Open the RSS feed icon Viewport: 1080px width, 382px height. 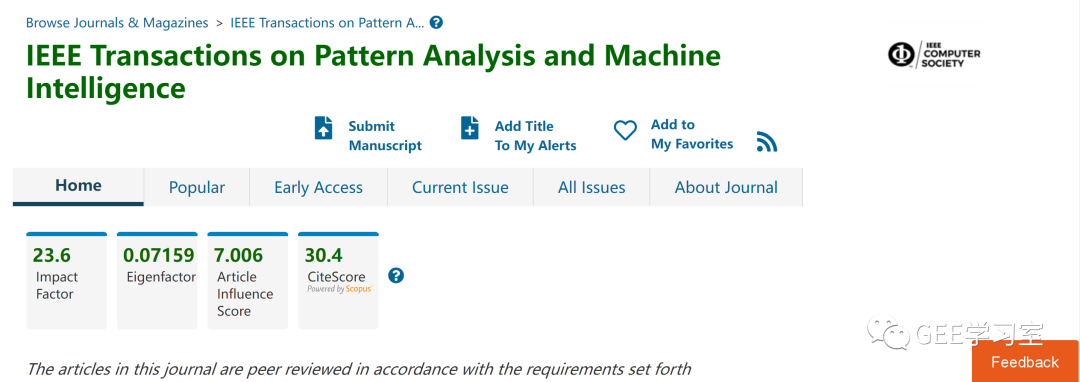tap(767, 141)
